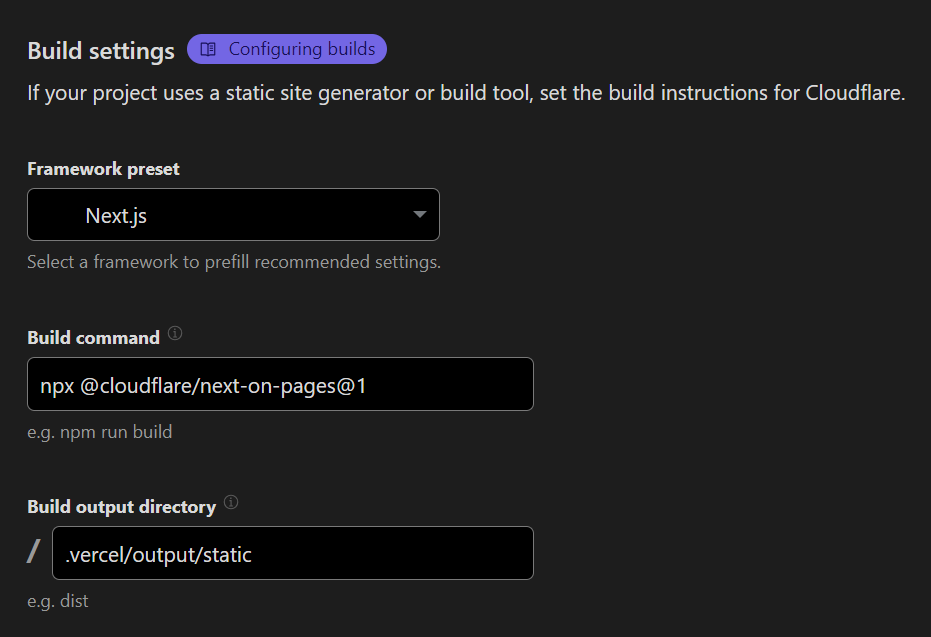Click the tooltip icon for Build command help
Viewport: 931px width, 637px height.
pos(175,334)
